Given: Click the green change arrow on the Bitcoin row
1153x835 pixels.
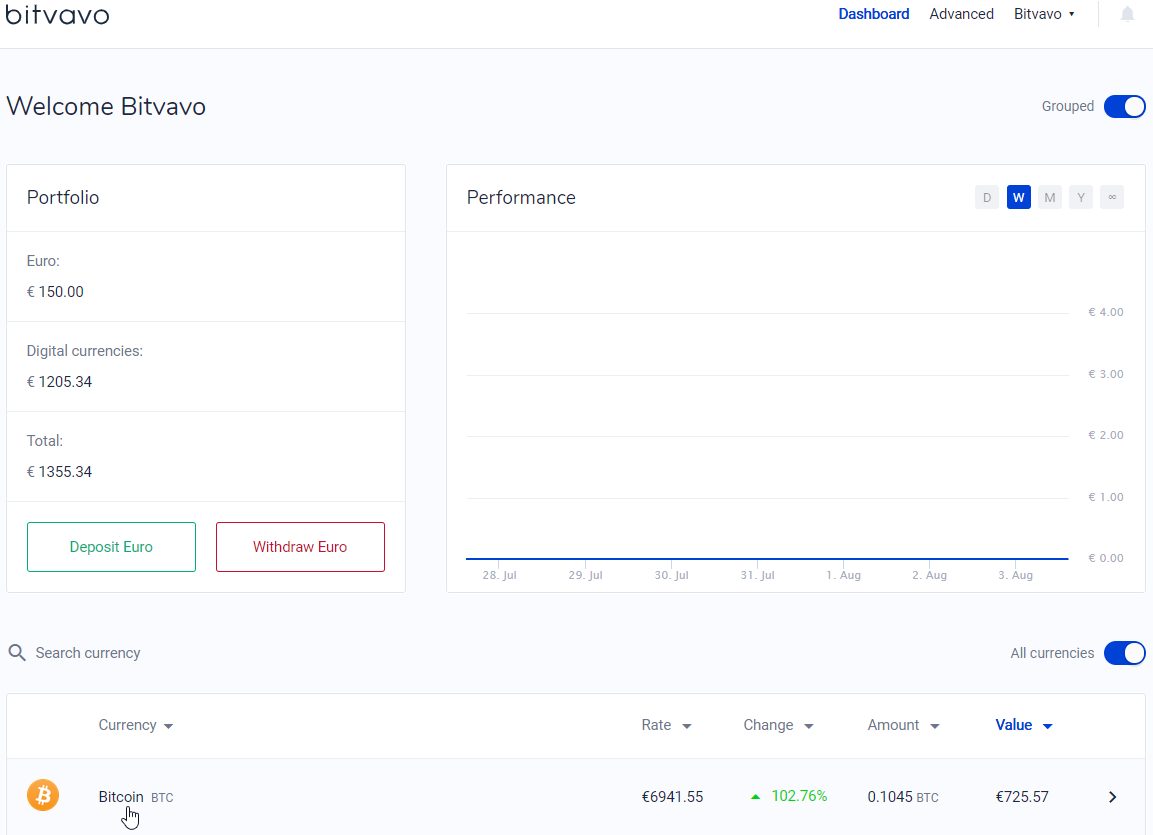Looking at the screenshot, I should click(755, 797).
